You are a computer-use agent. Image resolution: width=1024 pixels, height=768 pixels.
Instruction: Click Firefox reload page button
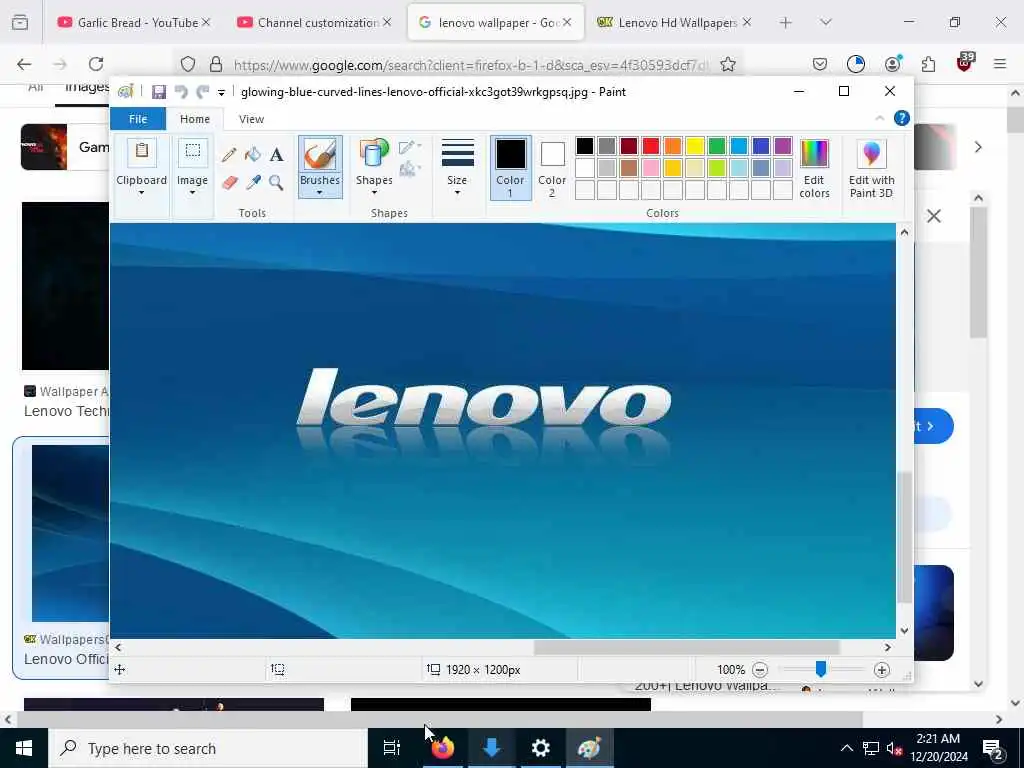(x=96, y=64)
